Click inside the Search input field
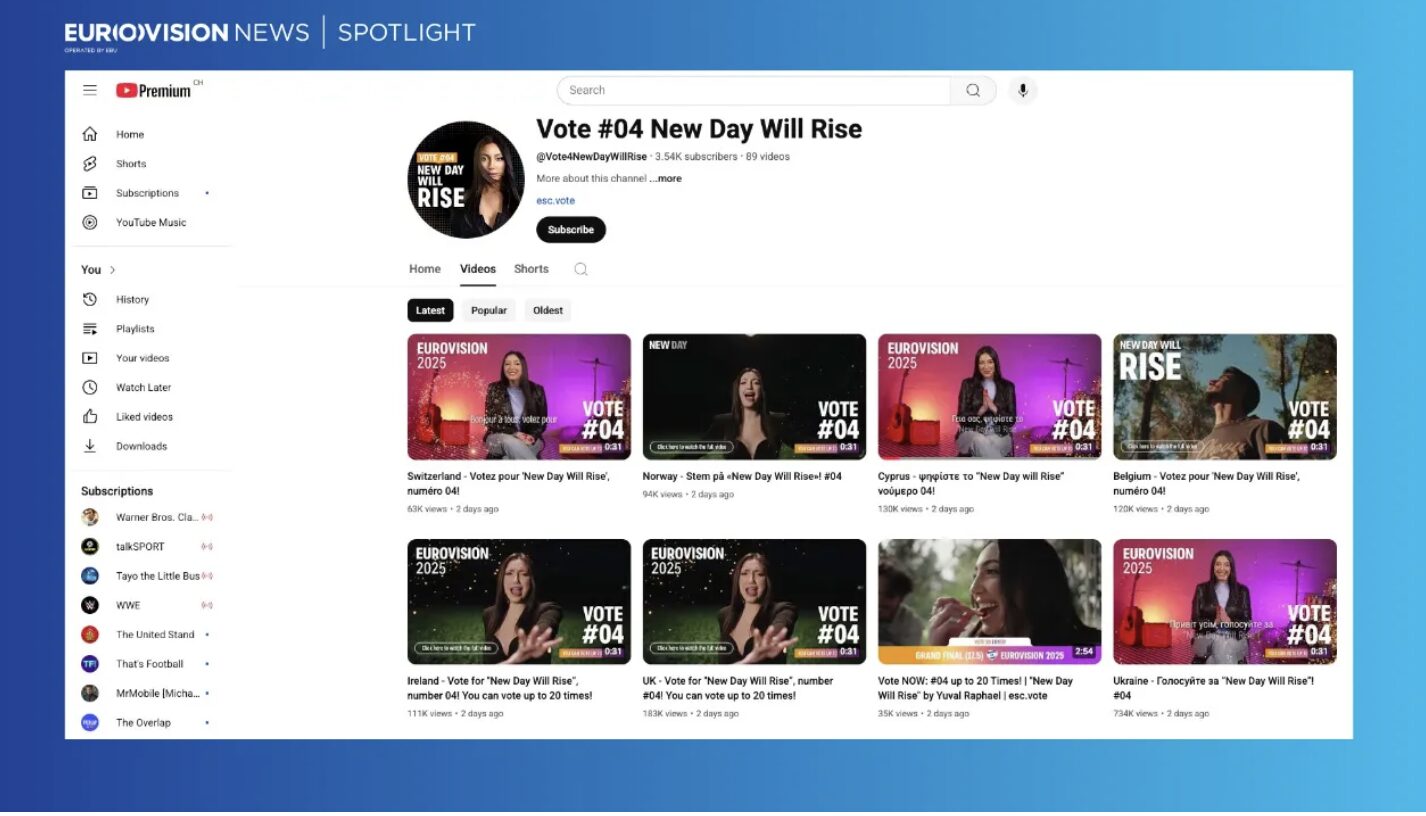The width and height of the screenshot is (1426, 816). [750, 90]
